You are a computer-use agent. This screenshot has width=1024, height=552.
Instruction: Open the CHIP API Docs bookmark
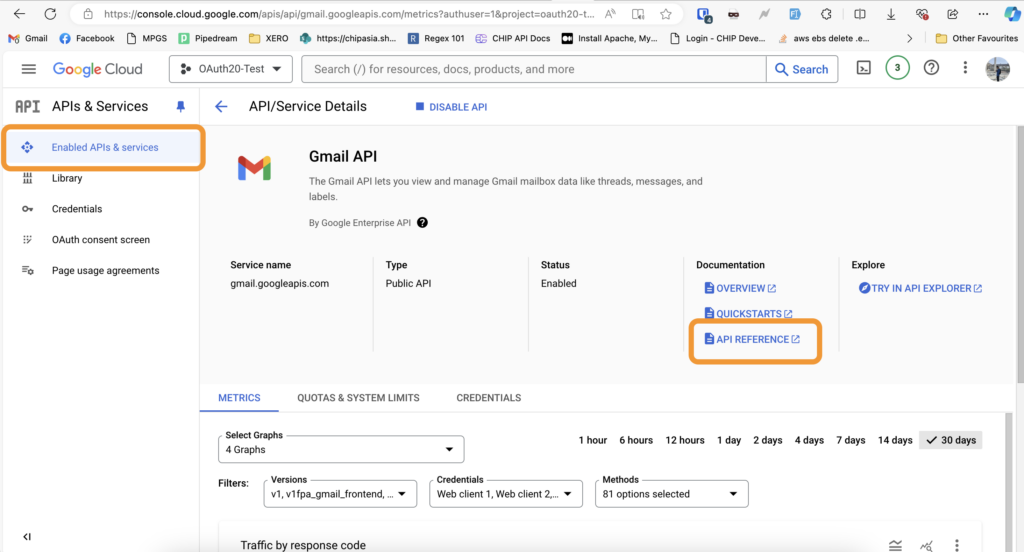tap(513, 39)
